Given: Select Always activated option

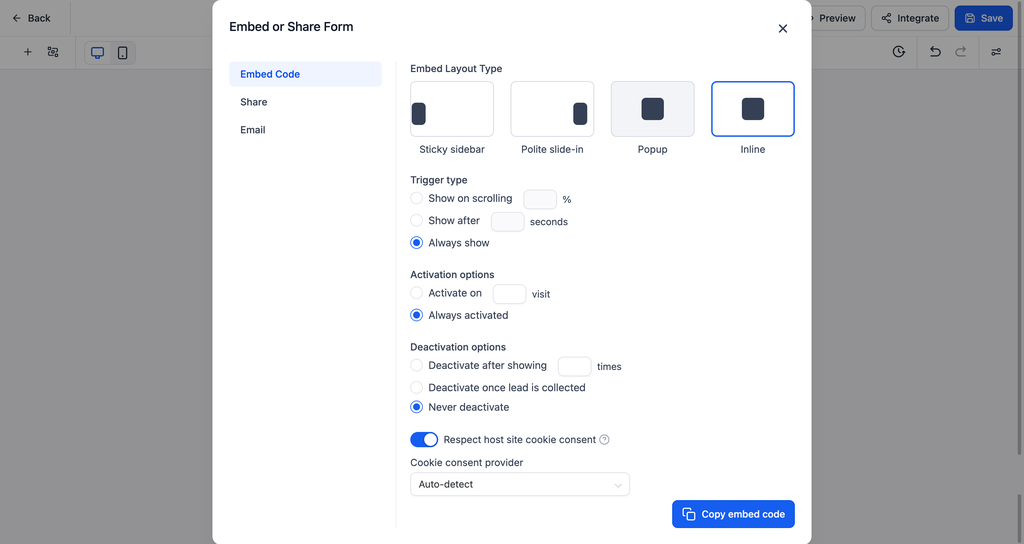Looking at the screenshot, I should (417, 315).
